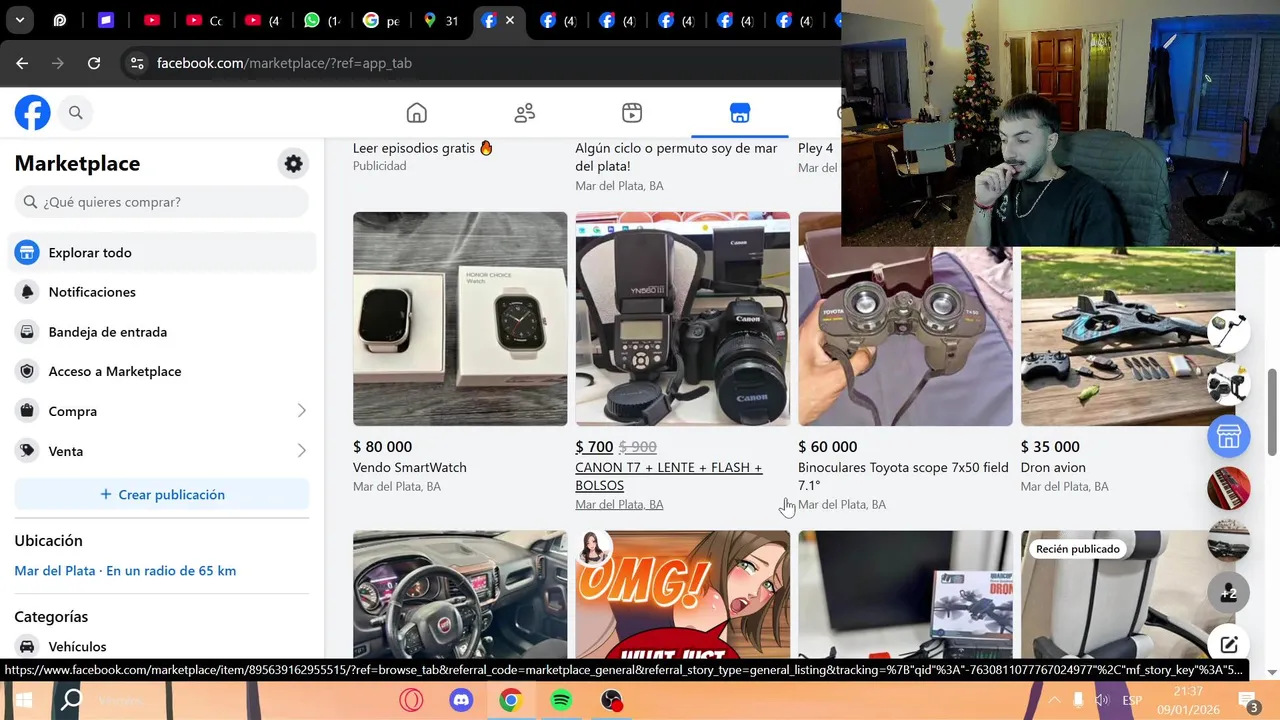Open the system tray volume icon
The width and height of the screenshot is (1280, 720).
point(1102,700)
